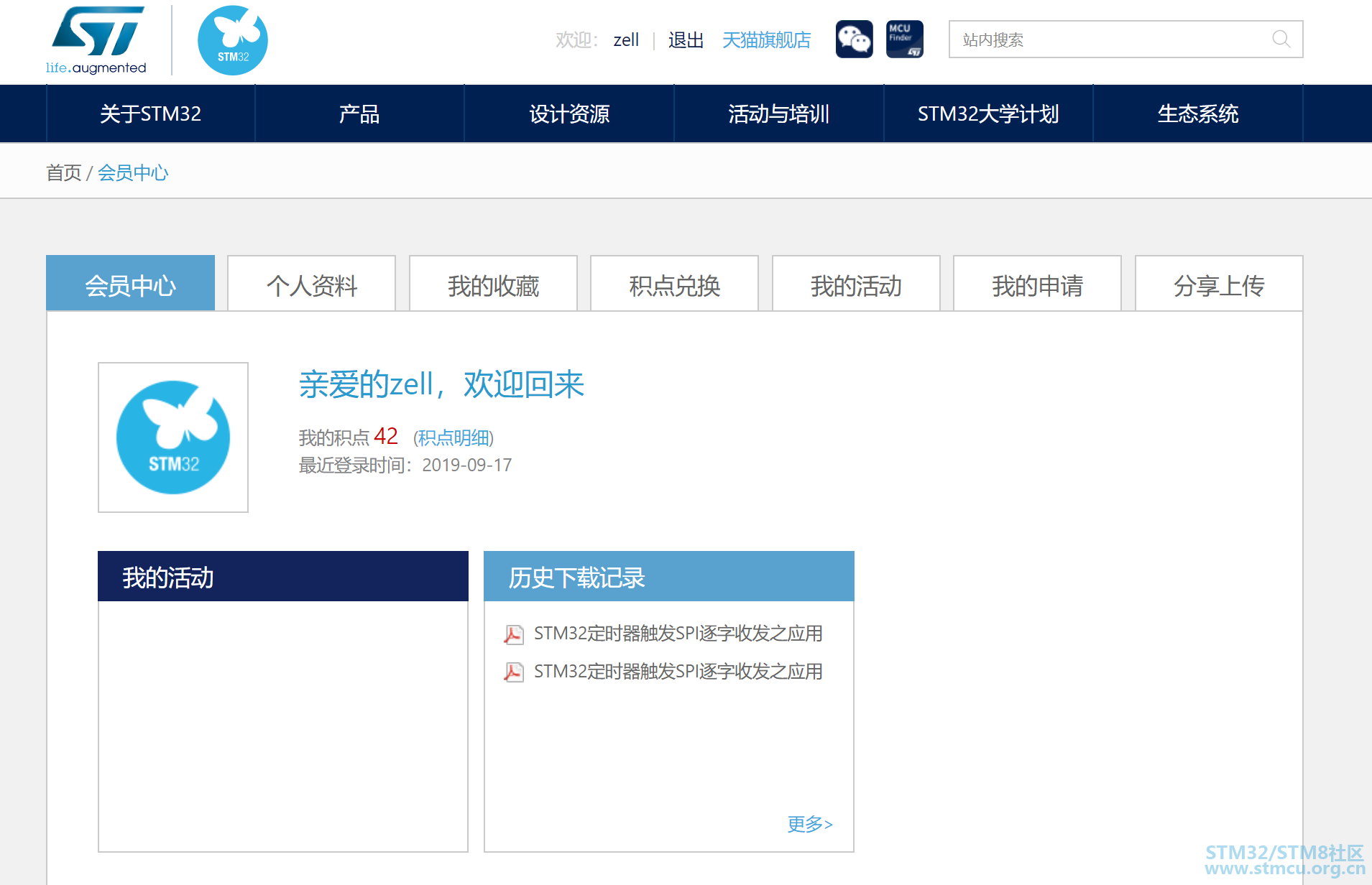The image size is (1372, 885).
Task: Open the 活动与培训 menu
Action: click(779, 113)
